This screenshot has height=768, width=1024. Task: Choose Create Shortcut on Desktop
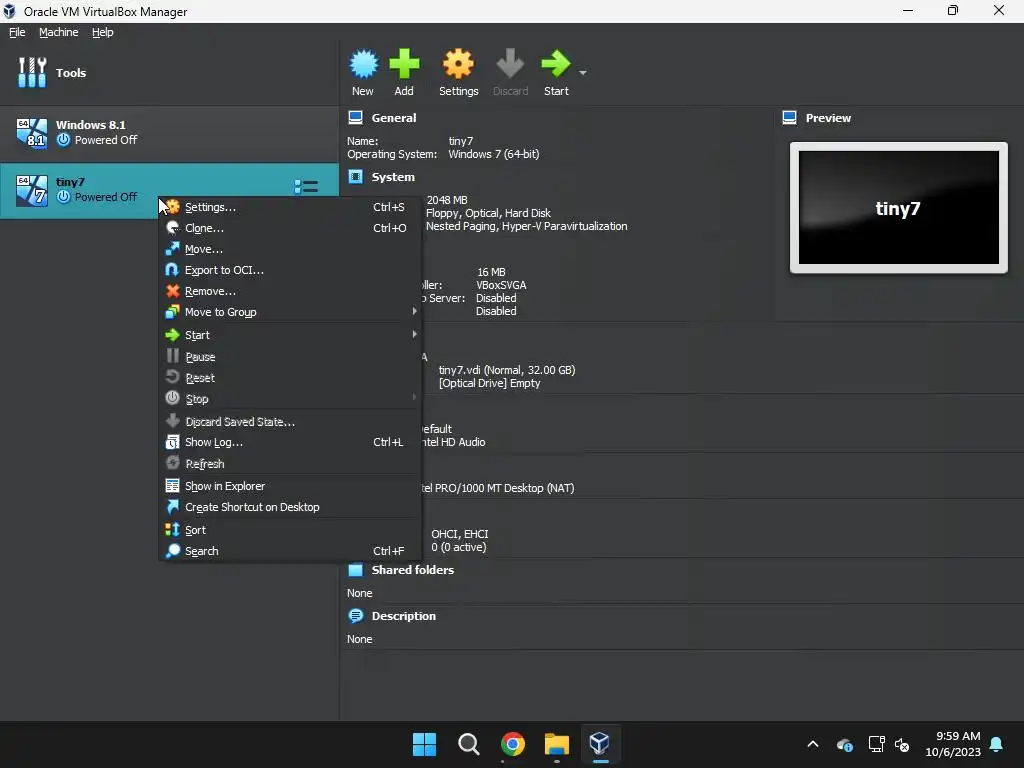click(x=289, y=507)
